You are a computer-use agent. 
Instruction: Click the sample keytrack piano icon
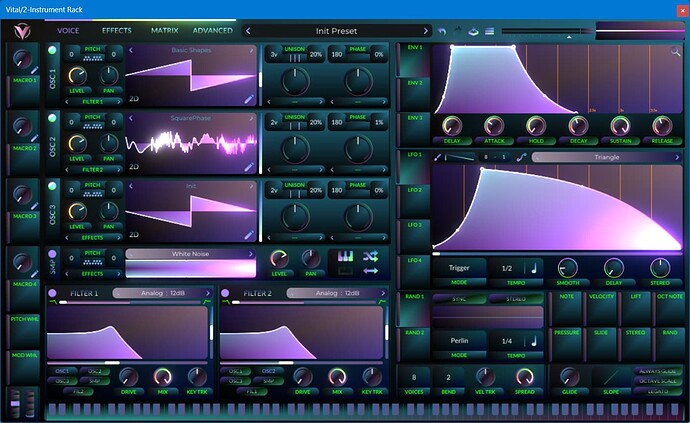tap(345, 256)
